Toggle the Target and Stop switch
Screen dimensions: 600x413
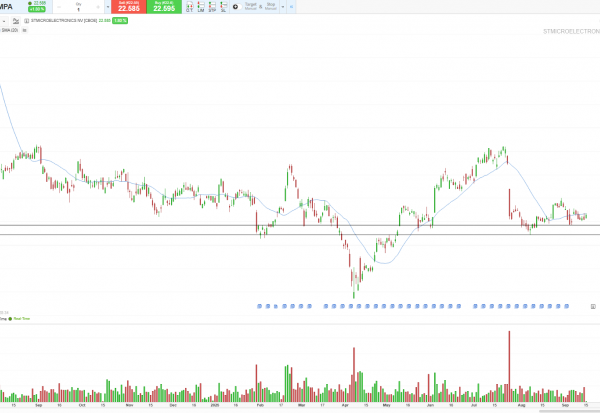click(x=235, y=7)
